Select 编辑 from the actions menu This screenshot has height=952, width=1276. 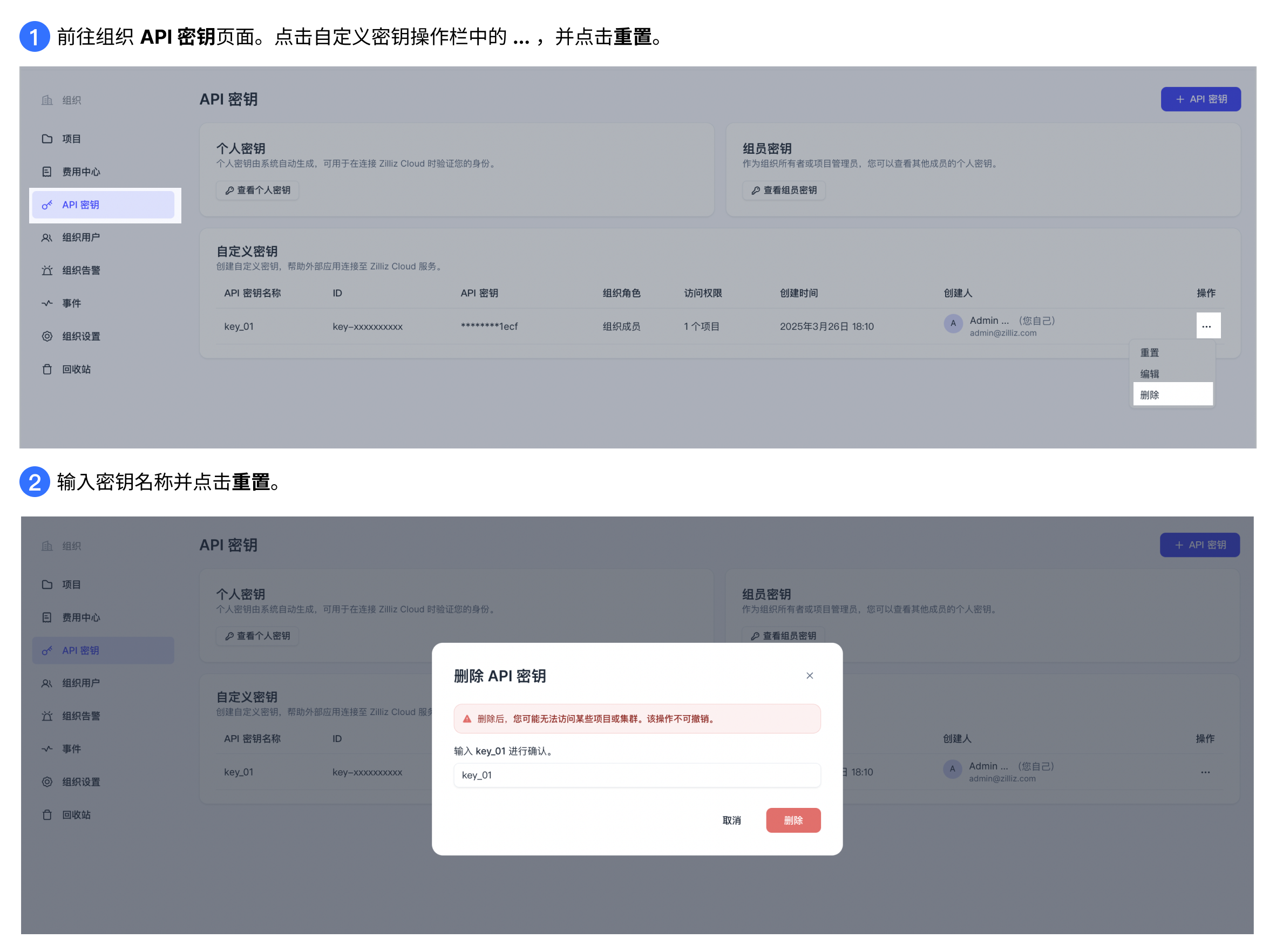click(1149, 373)
